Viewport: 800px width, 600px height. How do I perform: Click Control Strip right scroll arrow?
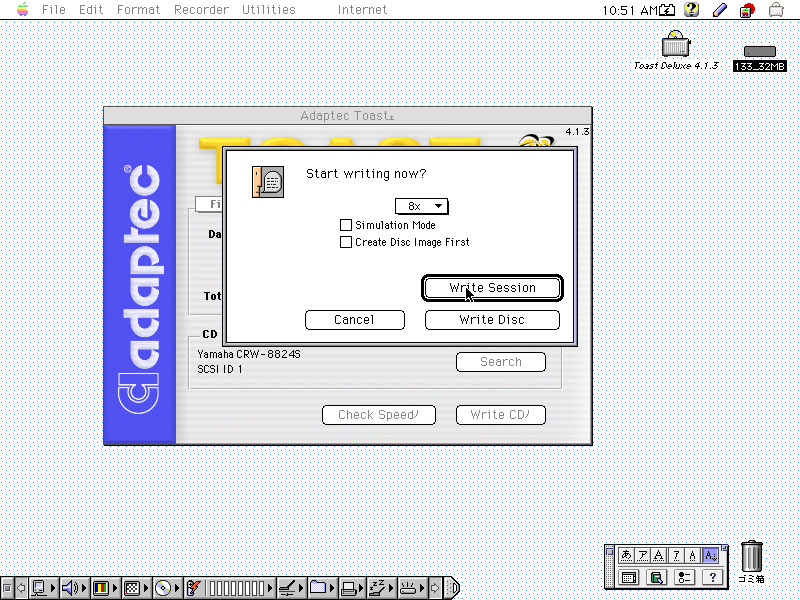coord(435,588)
